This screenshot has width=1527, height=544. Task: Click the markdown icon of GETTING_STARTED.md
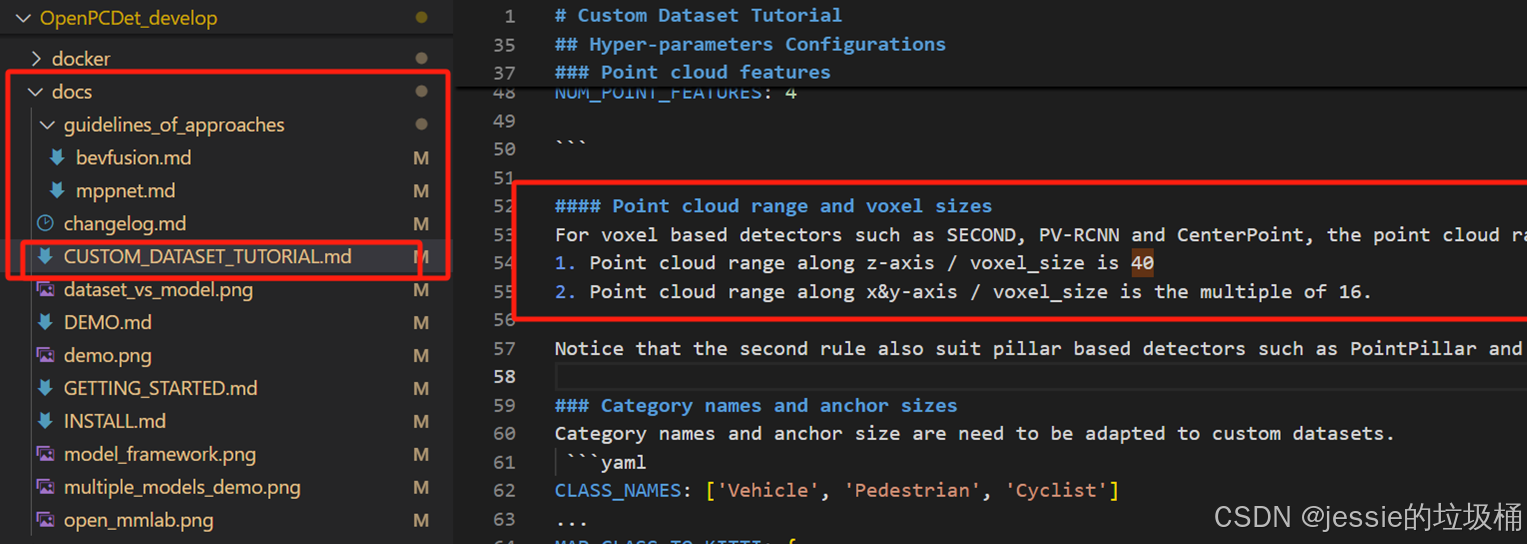pos(45,389)
